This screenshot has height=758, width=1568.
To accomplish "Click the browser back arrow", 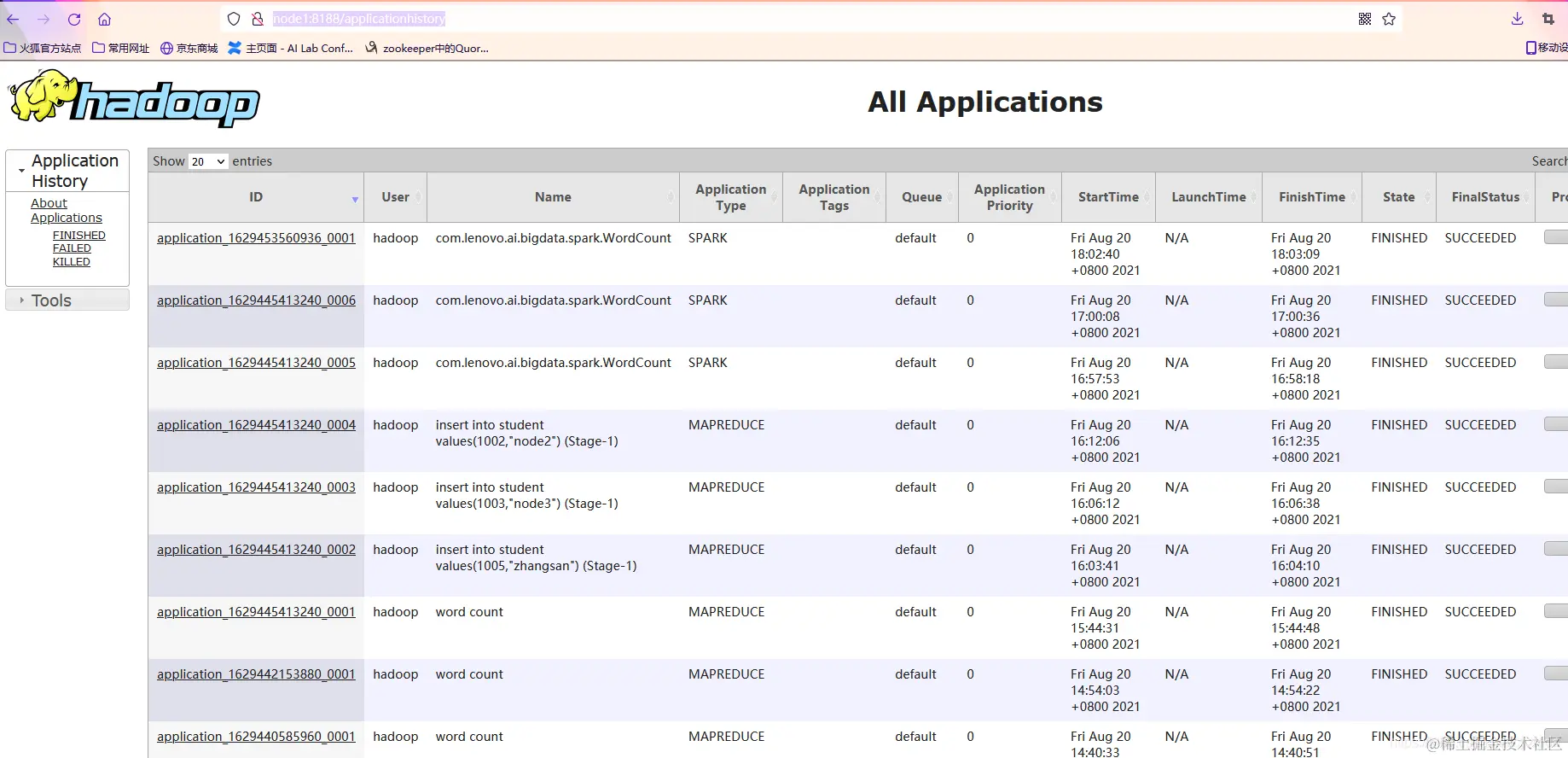I will 14,19.
